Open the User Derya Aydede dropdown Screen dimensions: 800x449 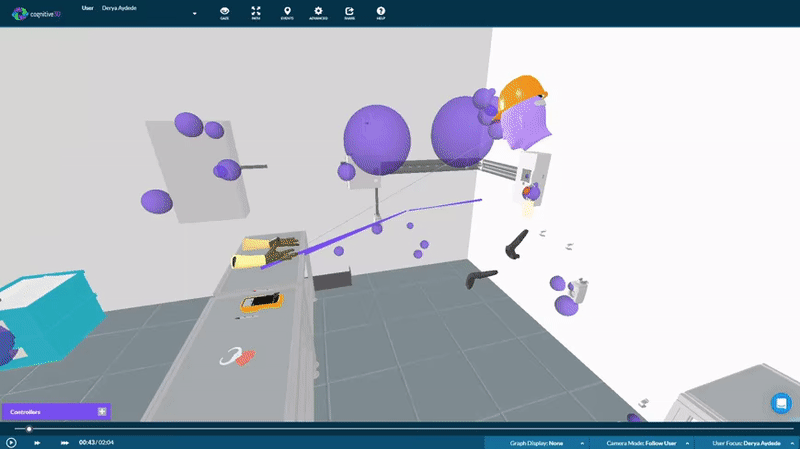coord(194,14)
